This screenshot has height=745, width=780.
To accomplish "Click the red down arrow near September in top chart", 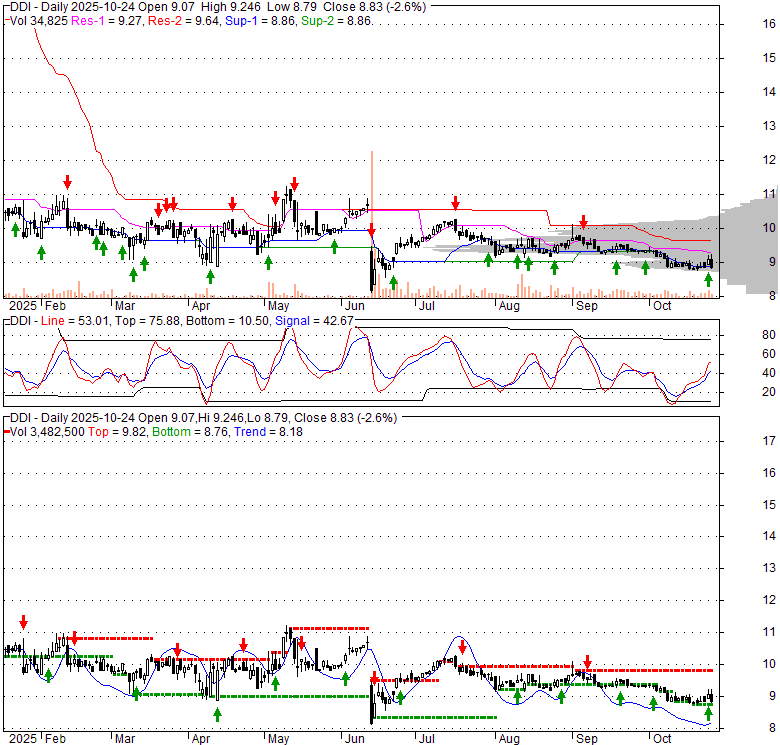I will (x=584, y=223).
